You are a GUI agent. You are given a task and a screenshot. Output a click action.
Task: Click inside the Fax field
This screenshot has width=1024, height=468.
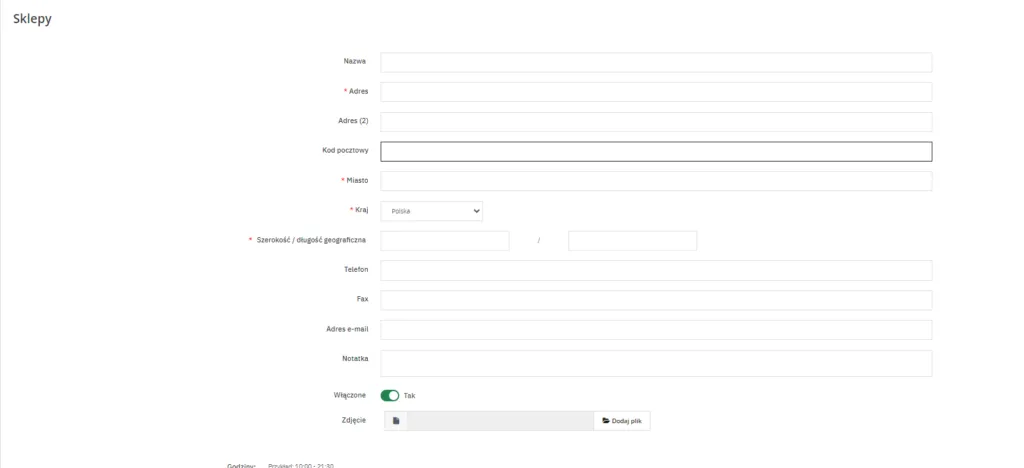[656, 300]
